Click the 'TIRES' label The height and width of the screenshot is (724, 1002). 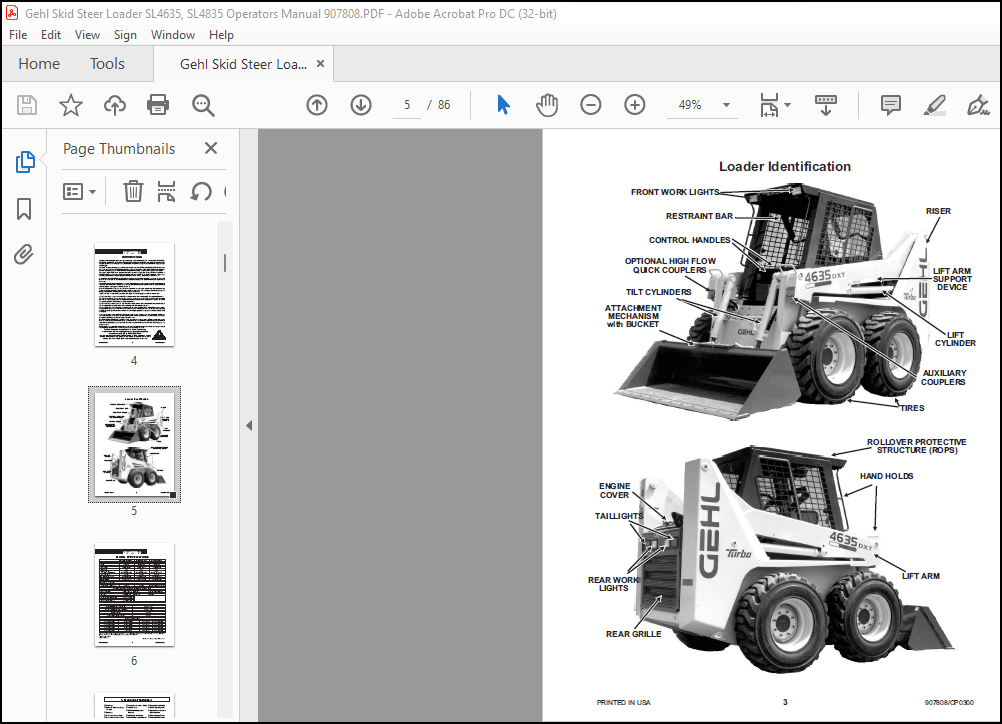click(913, 408)
